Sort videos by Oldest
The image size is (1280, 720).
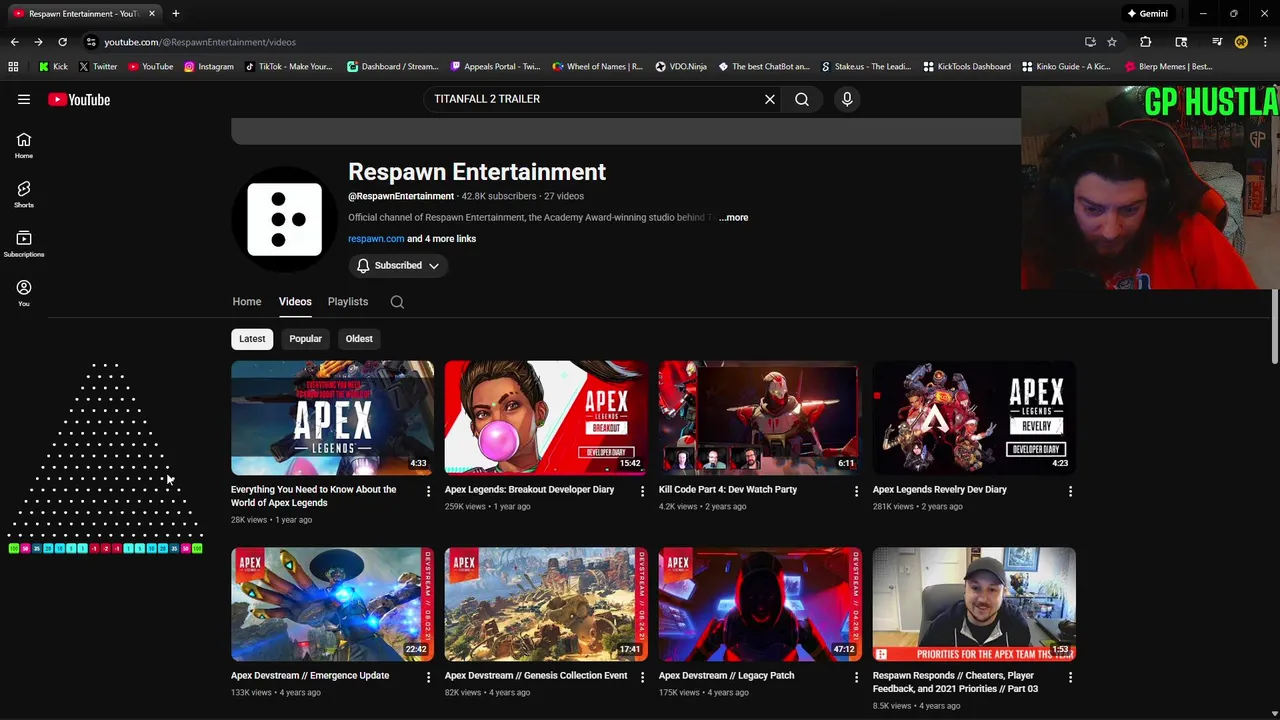coord(359,338)
